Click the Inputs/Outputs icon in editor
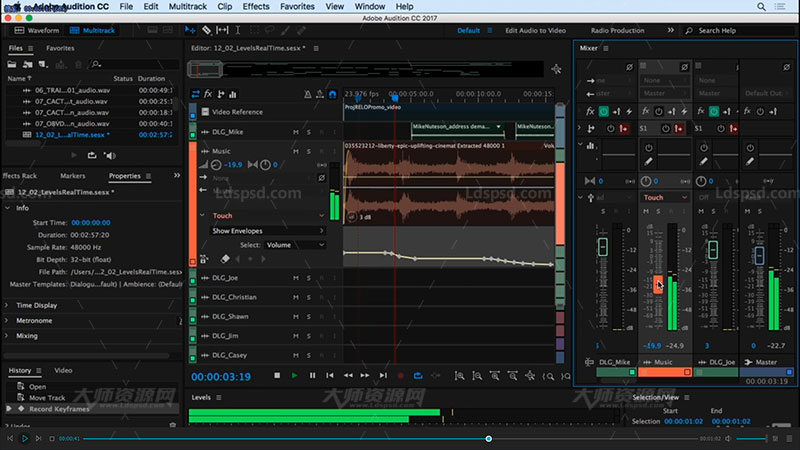The width and height of the screenshot is (800, 450). coord(195,94)
